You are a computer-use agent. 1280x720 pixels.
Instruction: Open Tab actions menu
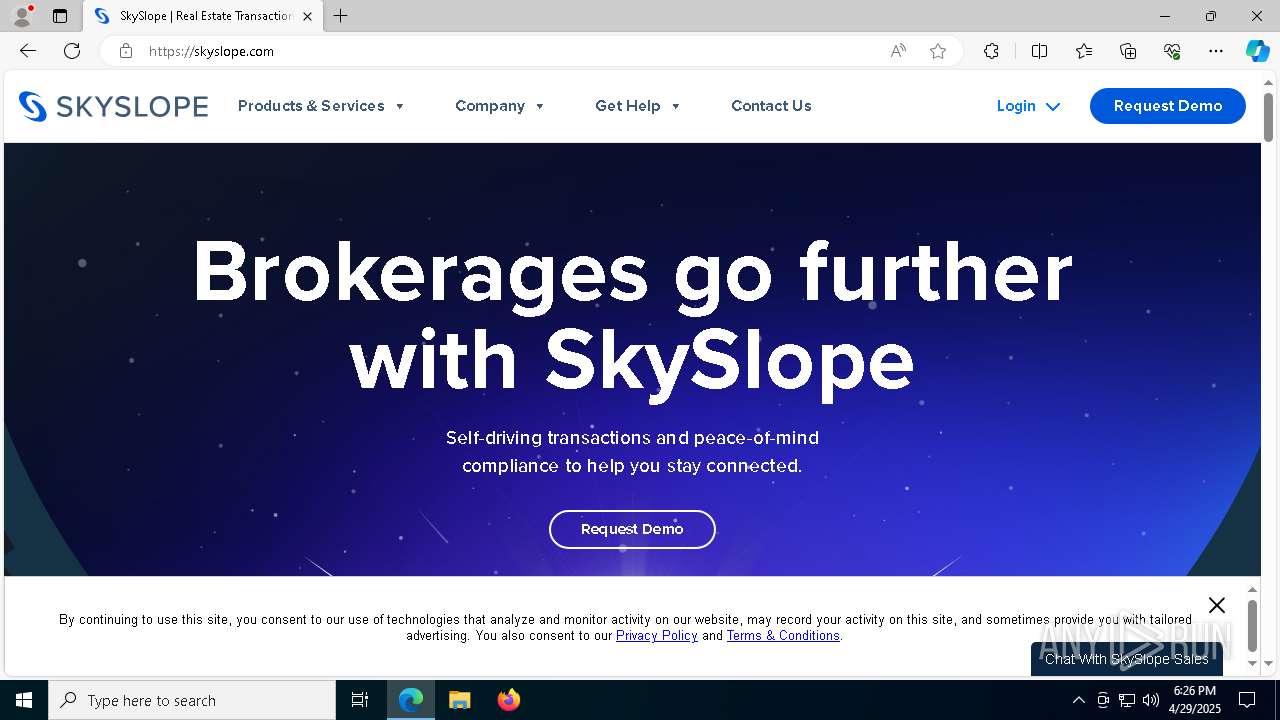(60, 16)
